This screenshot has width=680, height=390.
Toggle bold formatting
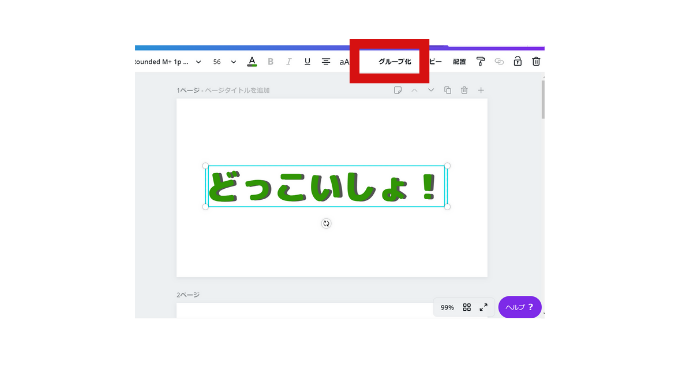[x=270, y=62]
